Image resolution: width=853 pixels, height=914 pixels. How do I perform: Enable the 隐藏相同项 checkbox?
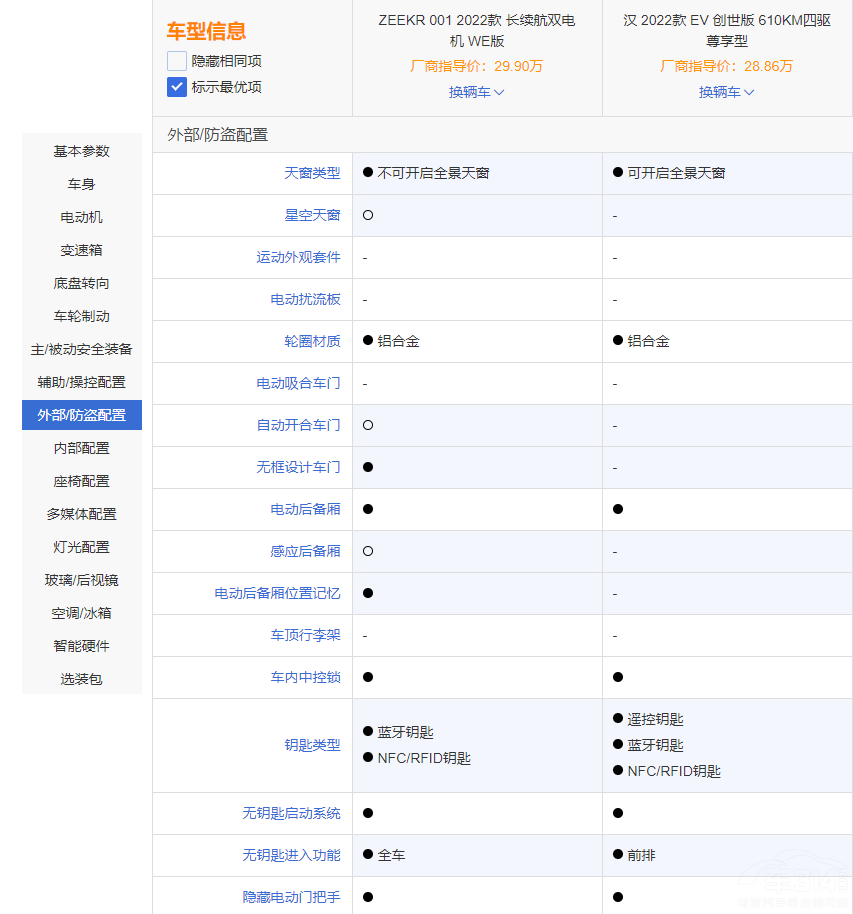click(x=176, y=62)
